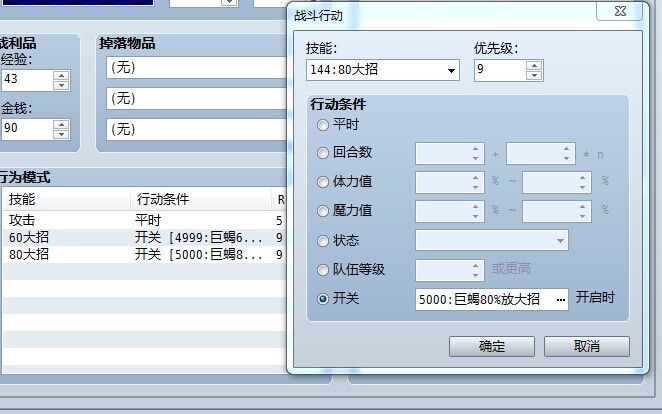Increase 金钱 value with up arrow
Viewport: 662px width, 414px height.
[x=61, y=124]
